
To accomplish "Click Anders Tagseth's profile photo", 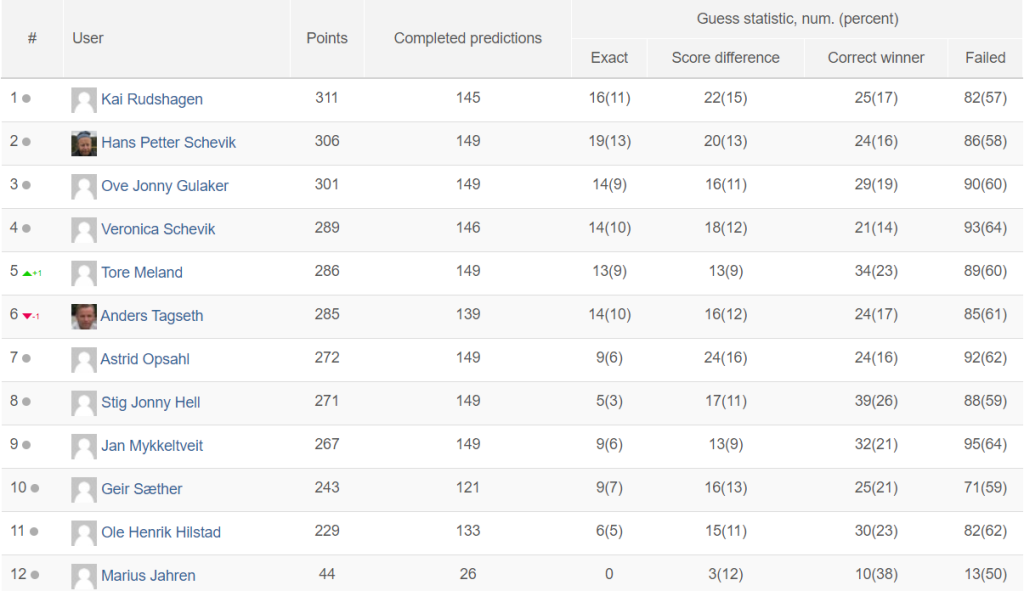I will (x=84, y=316).
